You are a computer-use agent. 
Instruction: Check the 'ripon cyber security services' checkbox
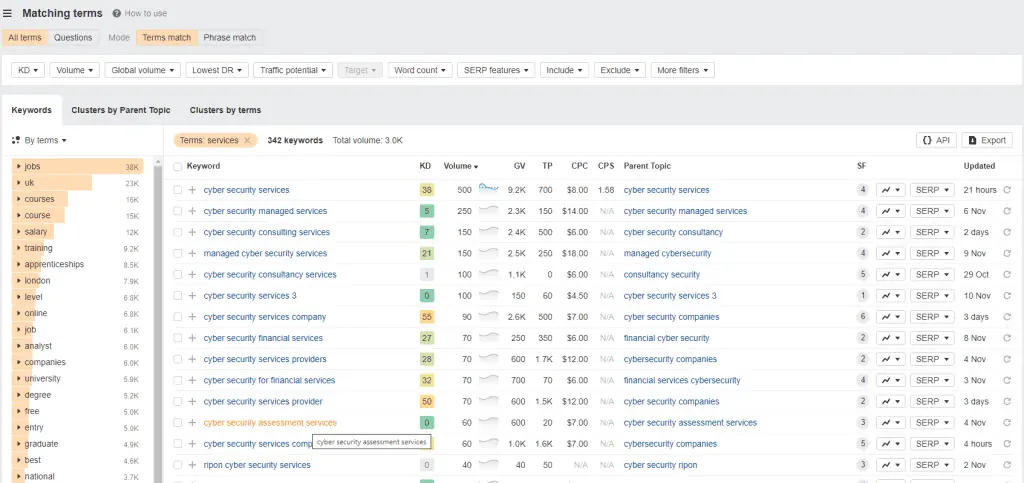click(x=178, y=465)
